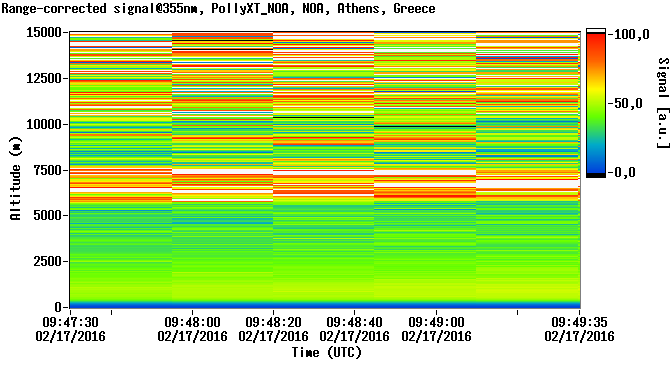Select the 09:47:30 time tick label
672x378 pixels.
pyautogui.click(x=70, y=322)
